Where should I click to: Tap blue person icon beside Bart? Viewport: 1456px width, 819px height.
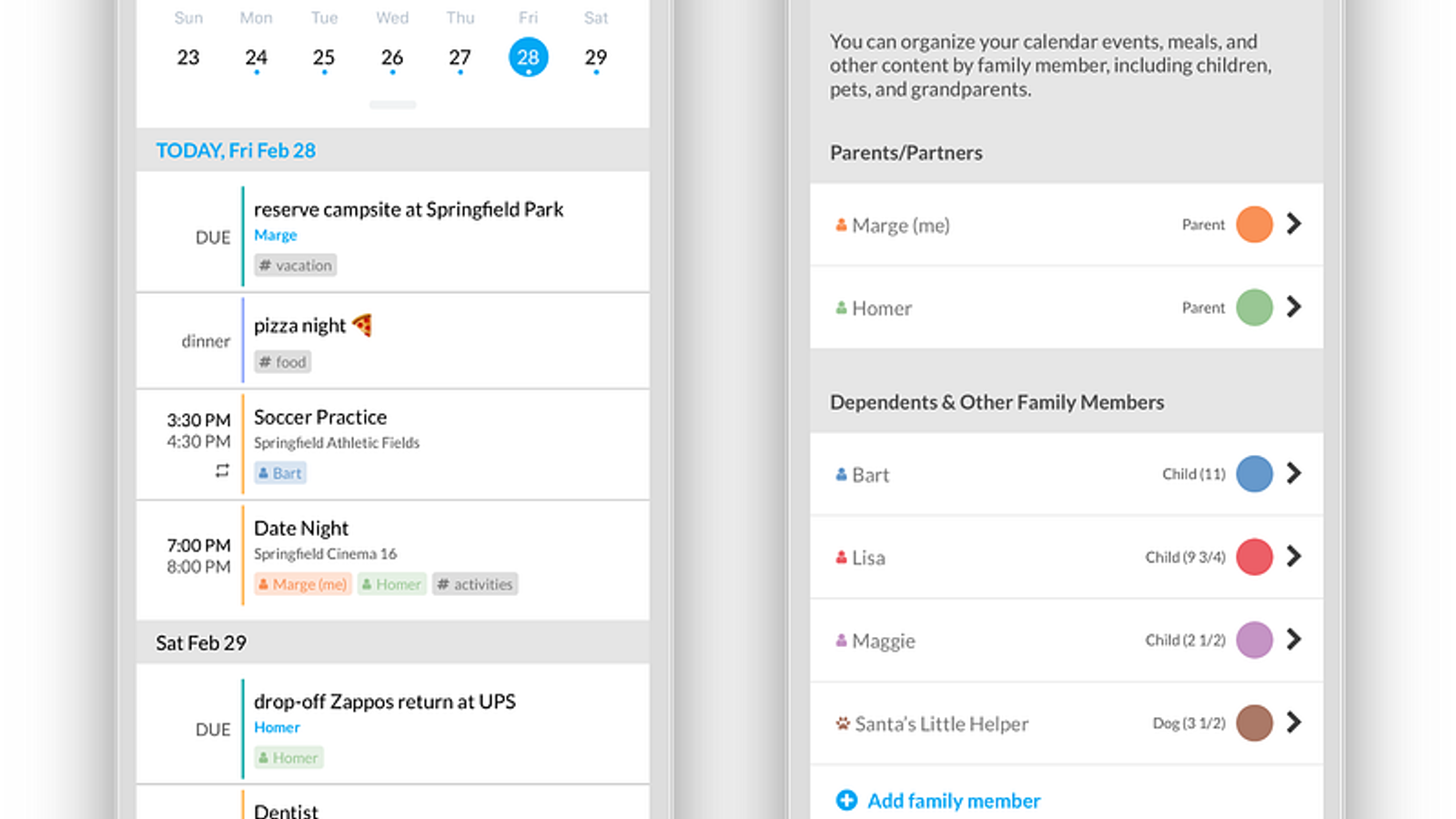click(x=841, y=474)
